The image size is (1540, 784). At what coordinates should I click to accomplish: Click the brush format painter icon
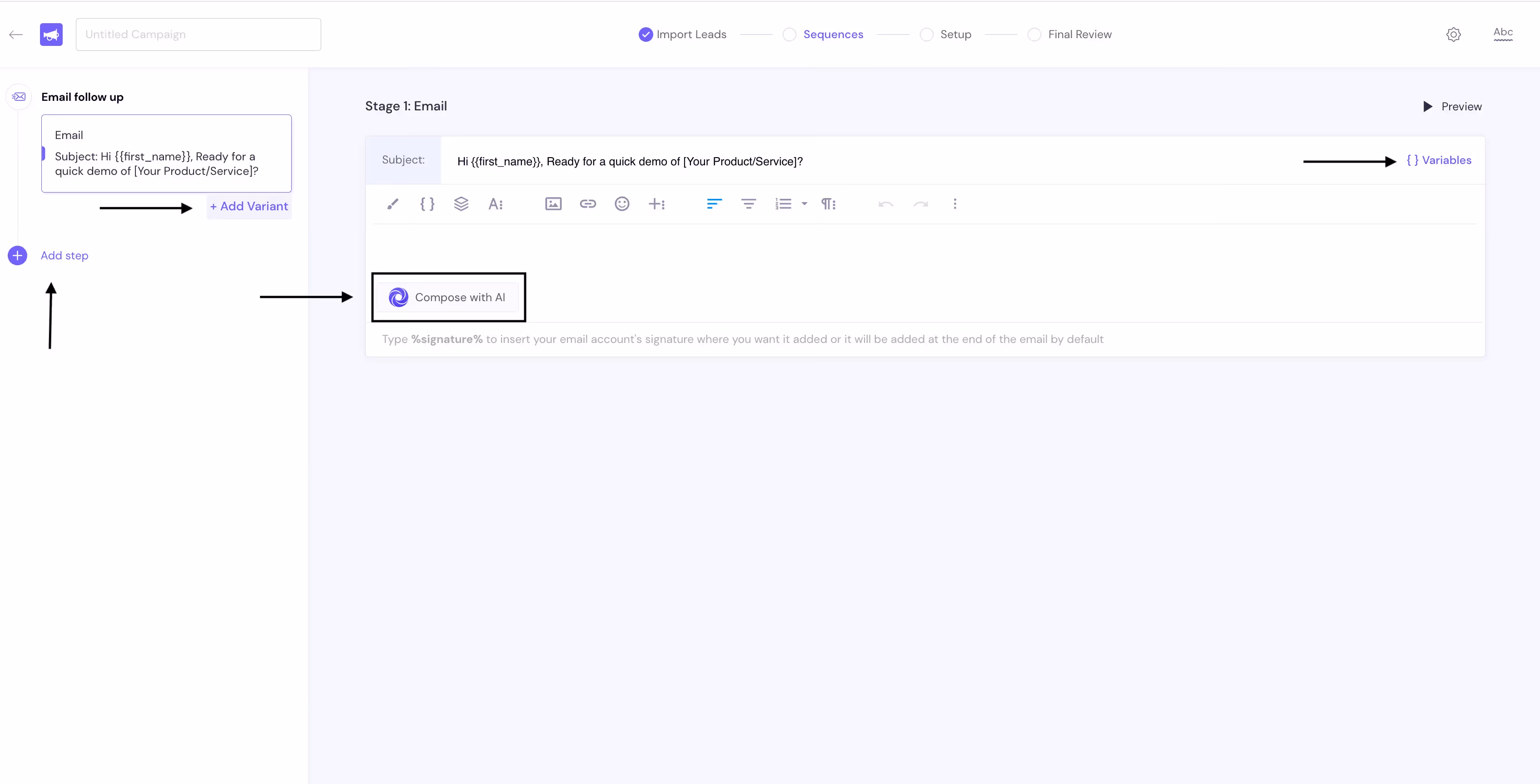click(x=392, y=204)
